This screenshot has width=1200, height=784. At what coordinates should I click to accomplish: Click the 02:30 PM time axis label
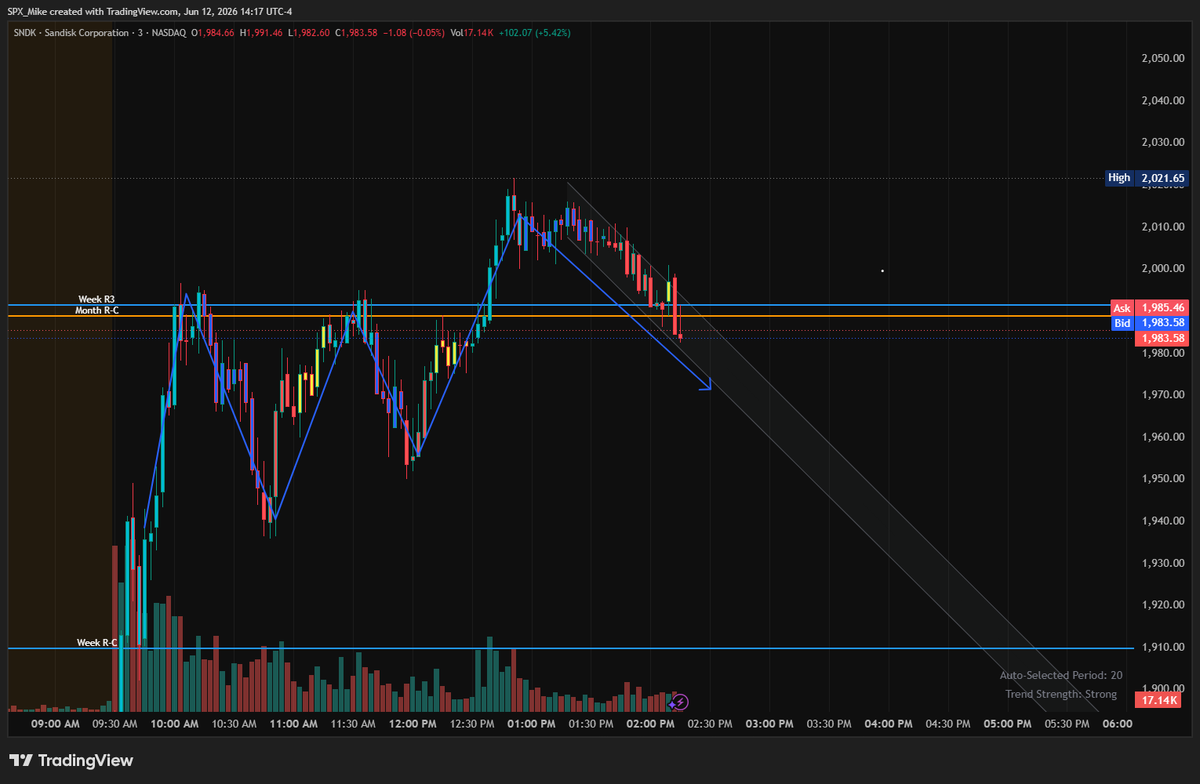[710, 723]
